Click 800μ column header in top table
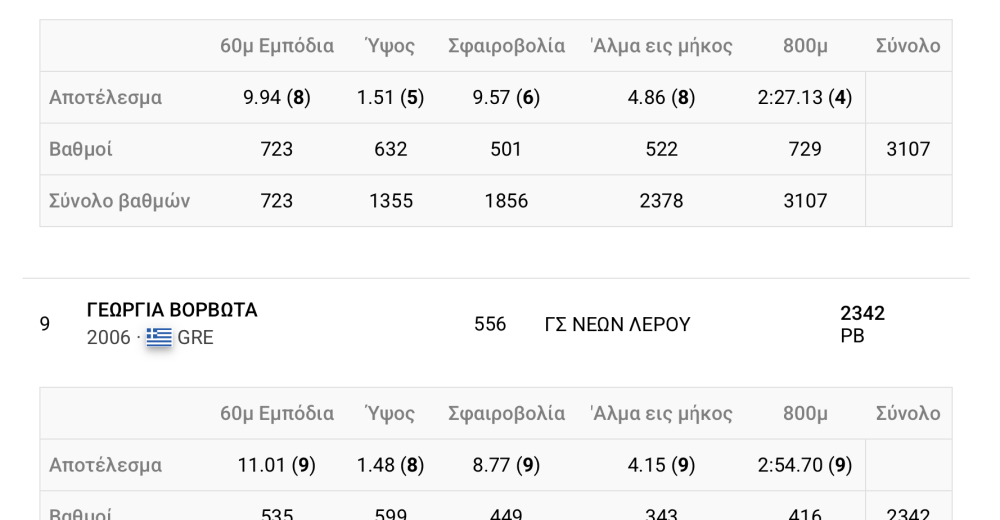1000x520 pixels. [x=805, y=46]
